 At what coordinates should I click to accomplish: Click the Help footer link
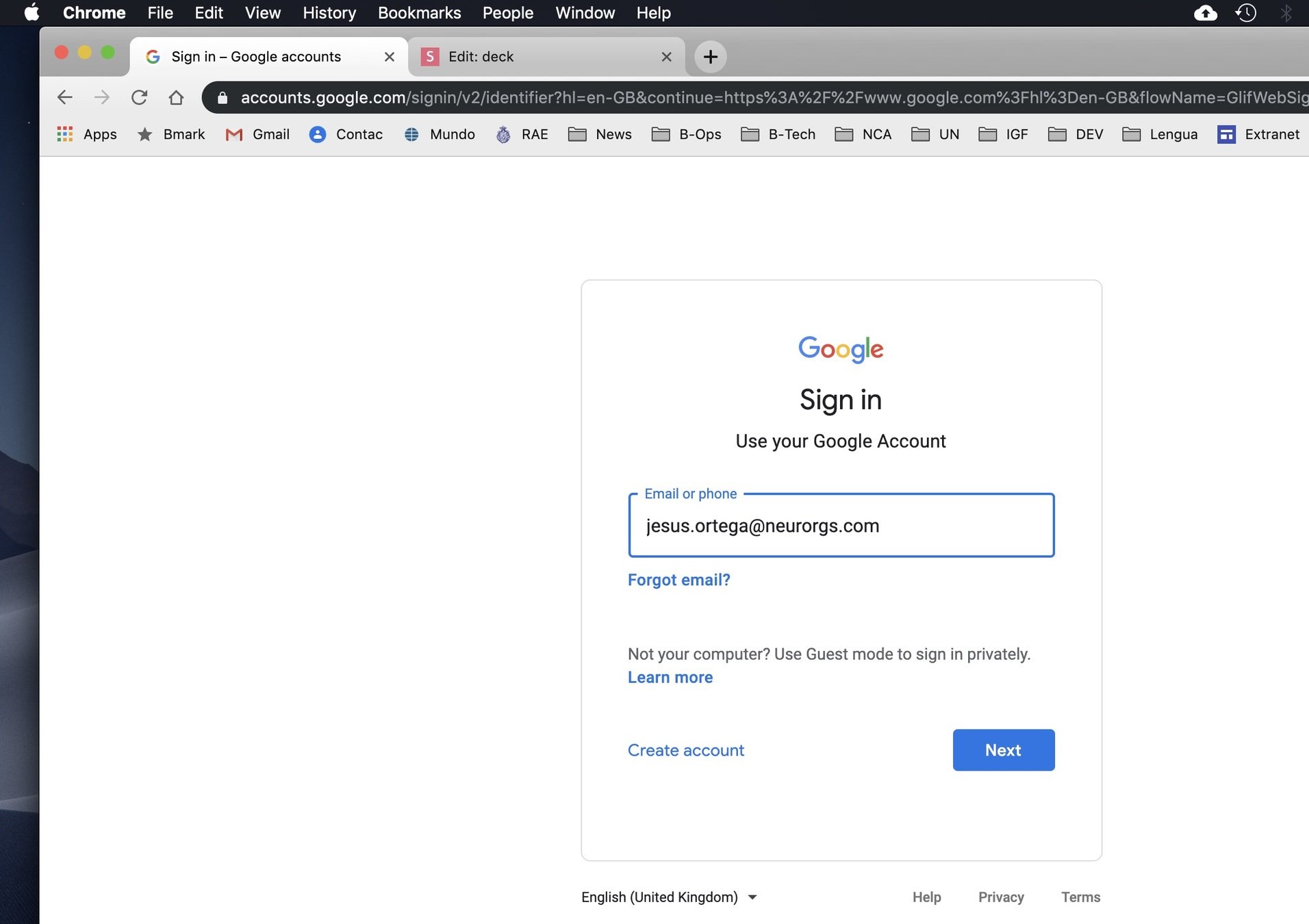[926, 897]
